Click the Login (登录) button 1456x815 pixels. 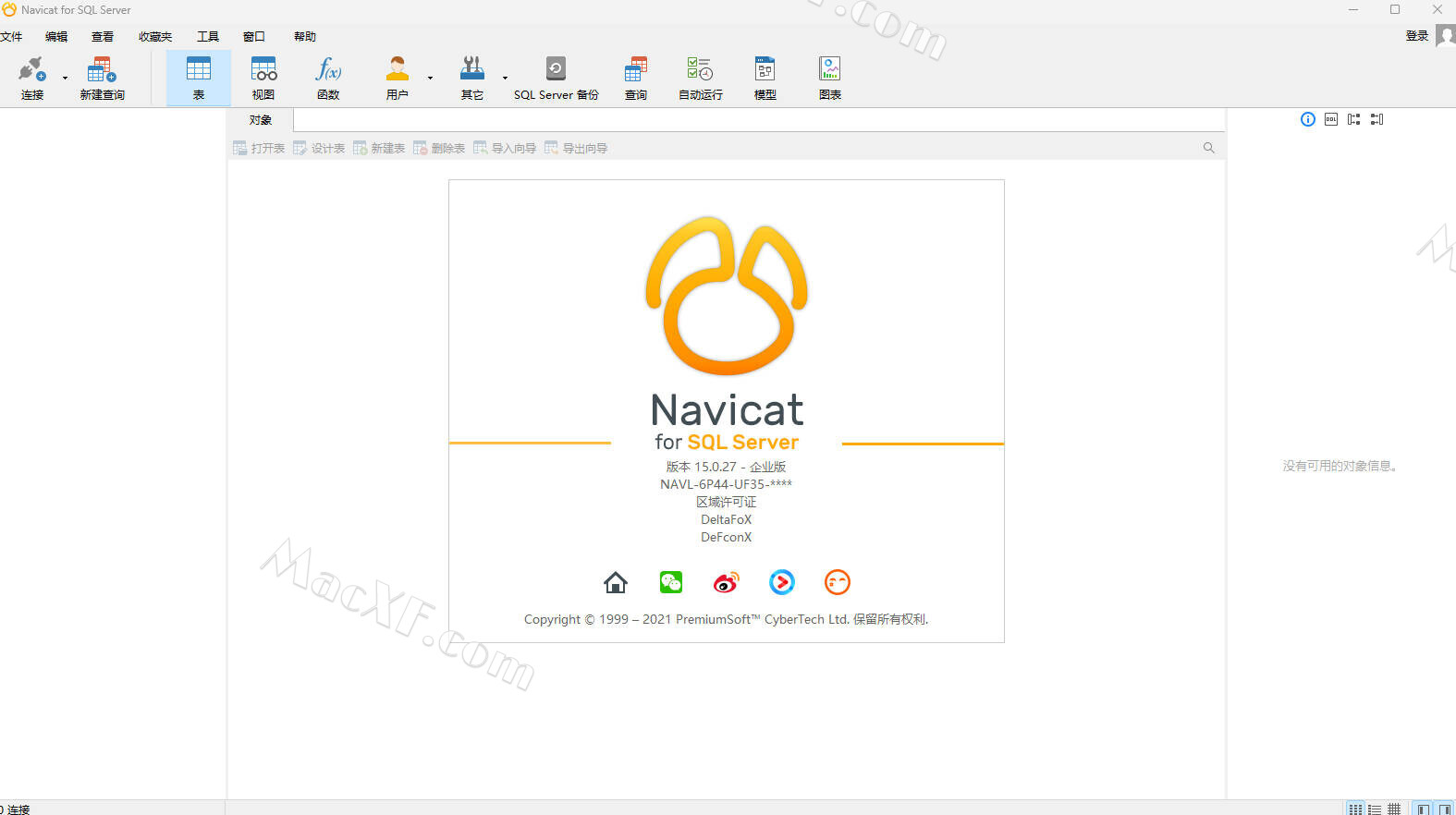click(x=1416, y=36)
